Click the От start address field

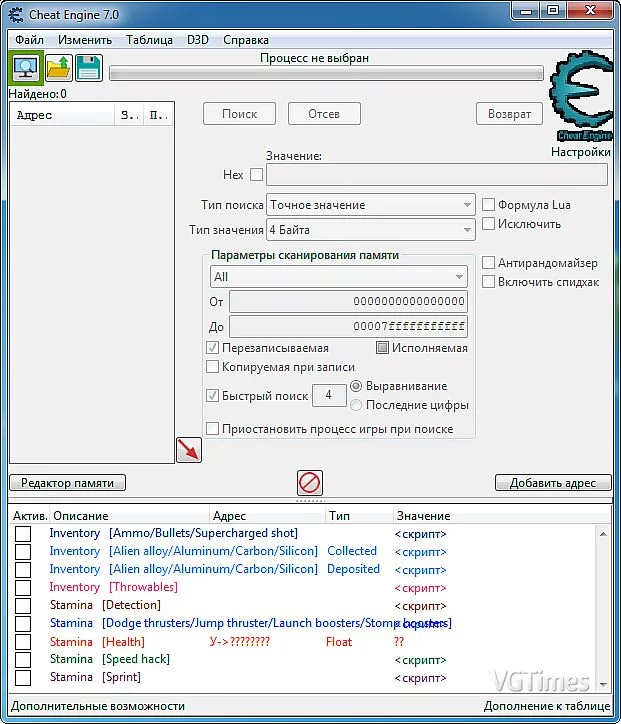pyautogui.click(x=349, y=302)
